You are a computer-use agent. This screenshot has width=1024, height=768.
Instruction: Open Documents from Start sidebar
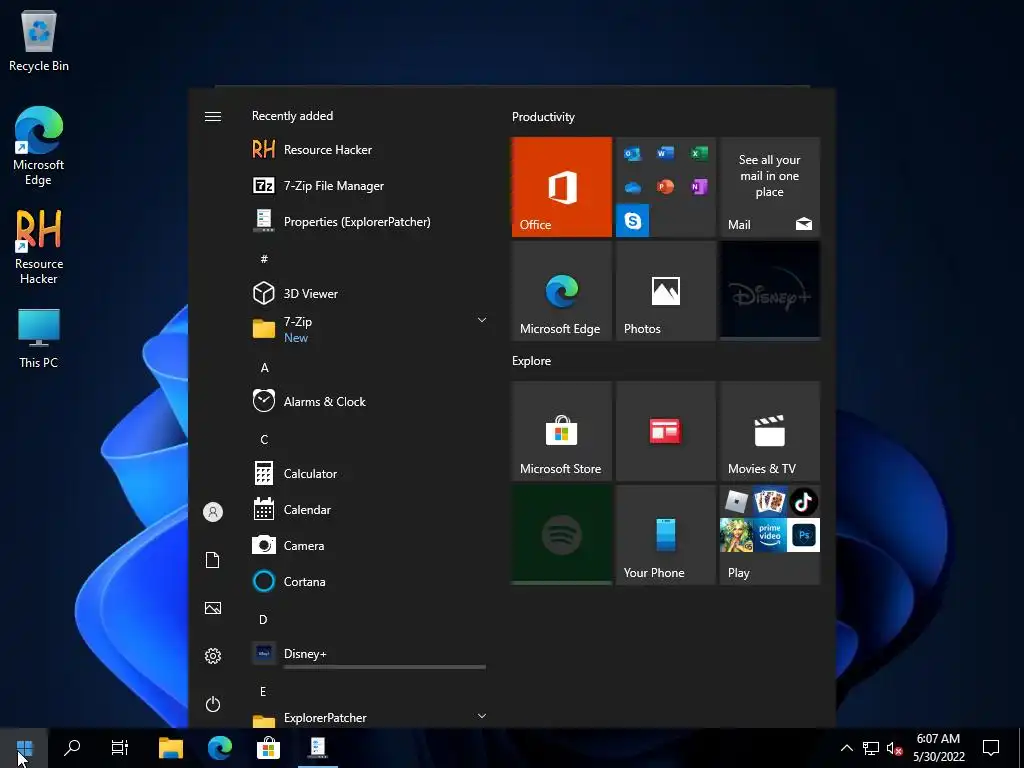click(x=213, y=560)
